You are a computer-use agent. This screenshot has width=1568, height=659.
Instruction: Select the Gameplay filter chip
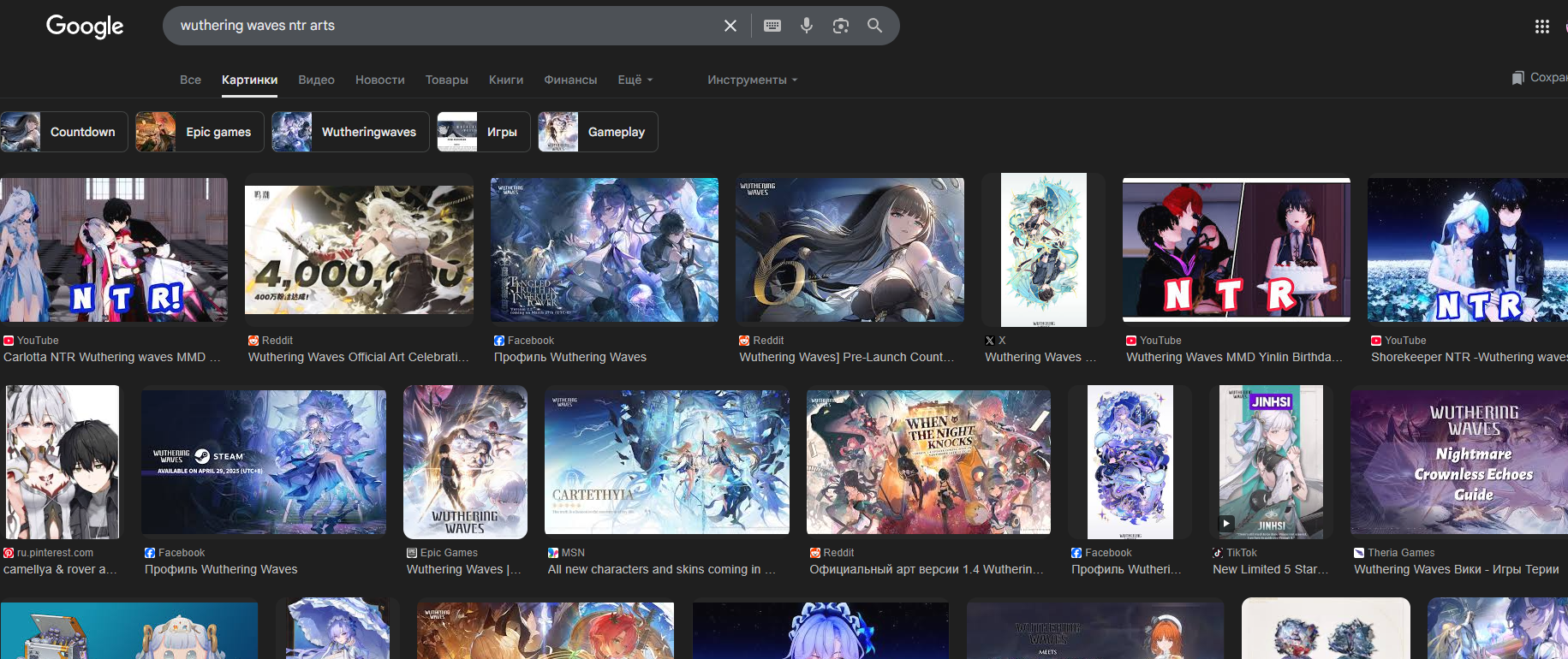tap(598, 132)
